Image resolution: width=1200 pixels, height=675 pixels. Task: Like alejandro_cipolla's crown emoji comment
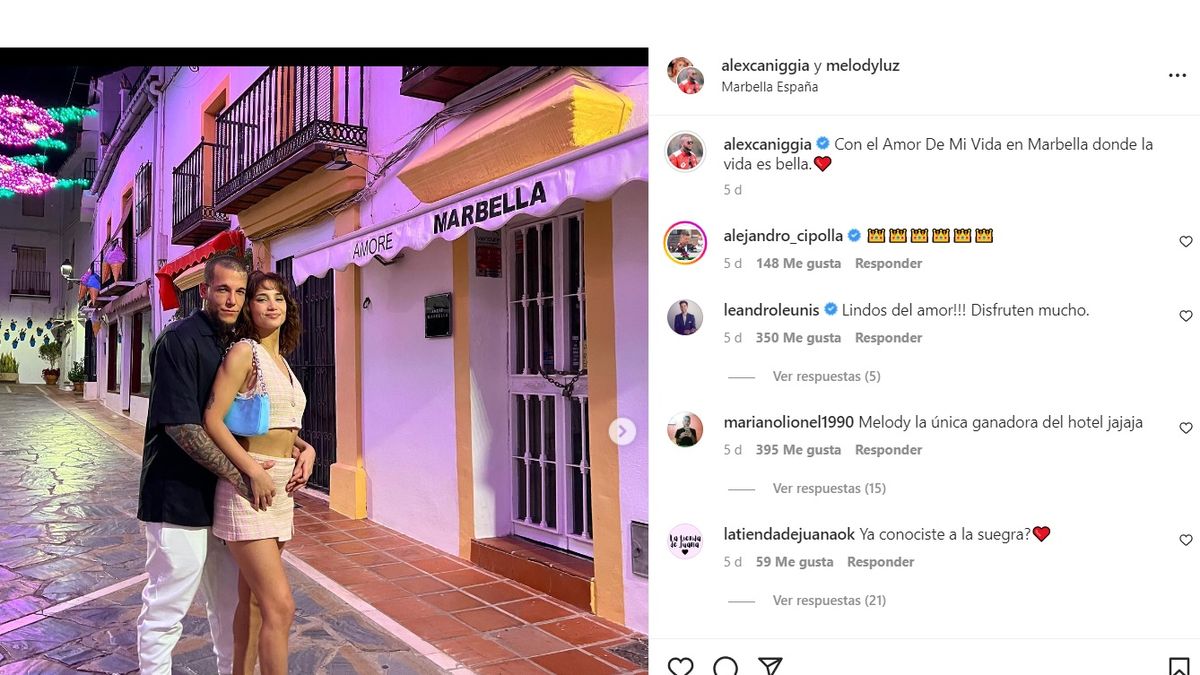(x=1186, y=242)
